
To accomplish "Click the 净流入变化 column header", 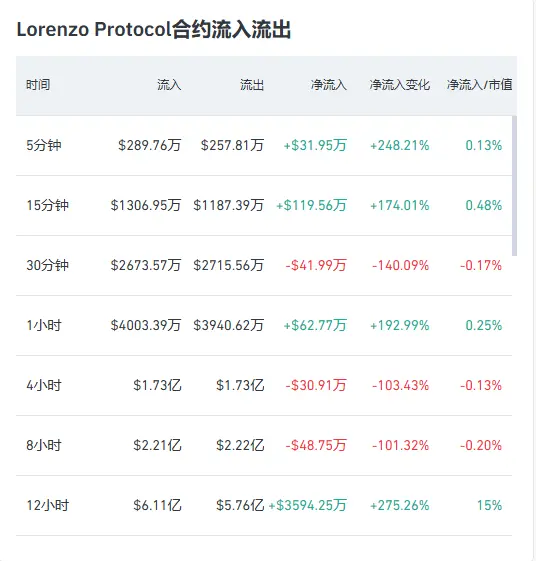I will 400,85.
